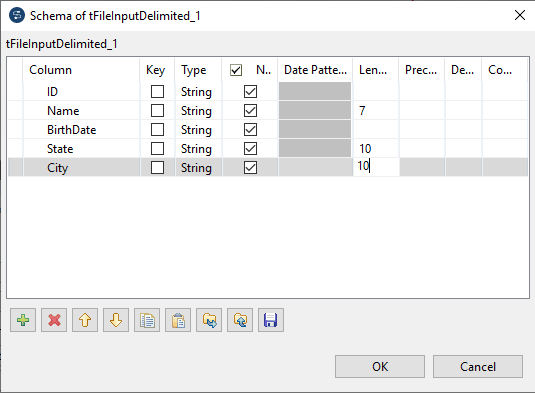Viewport: 535px width, 394px height.
Task: Open Type dropdown for Name row
Action: coord(198,111)
